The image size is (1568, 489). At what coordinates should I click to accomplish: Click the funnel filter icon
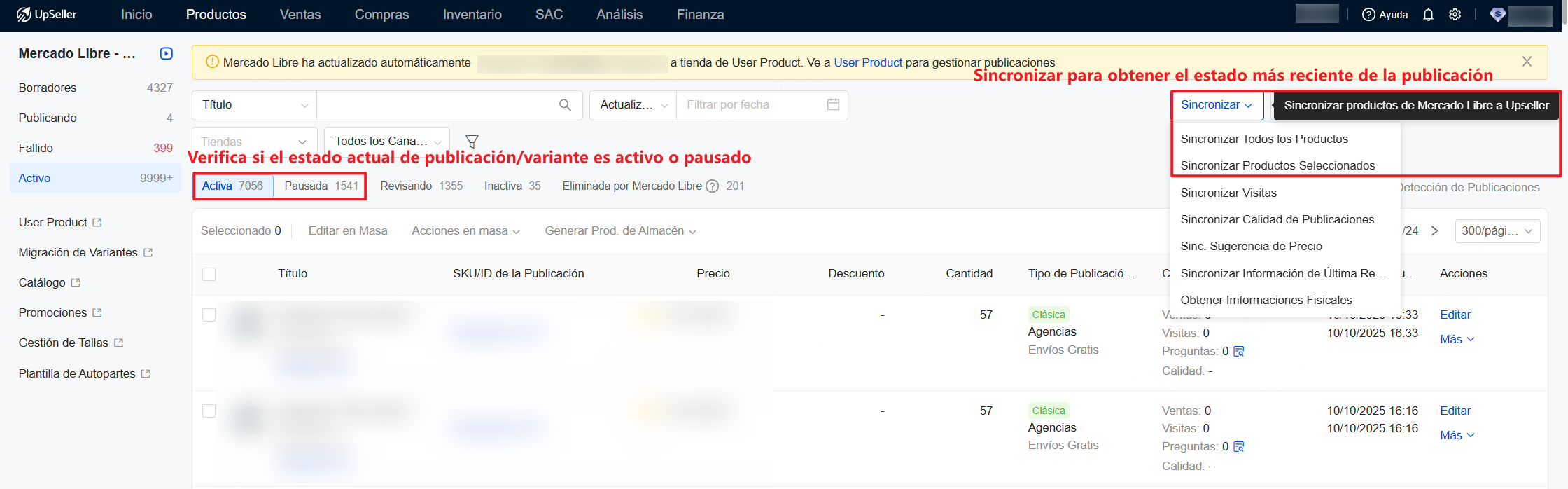(x=472, y=142)
